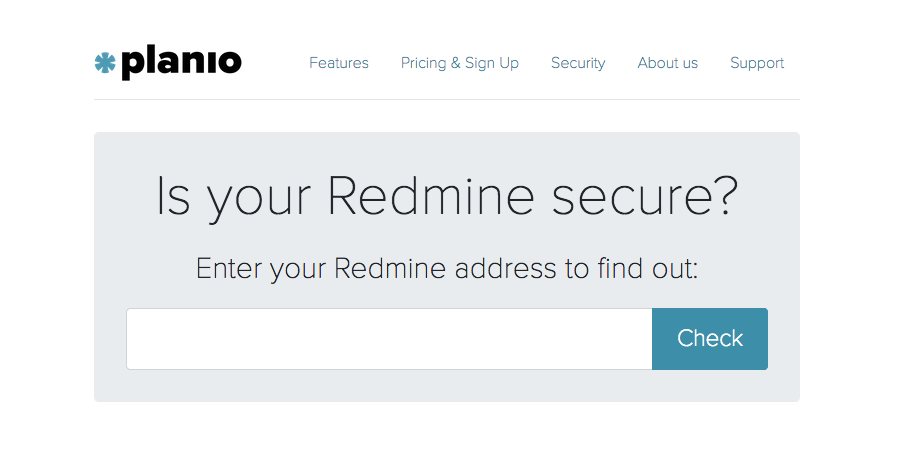Visit the About us page
Image resolution: width=900 pixels, height=450 pixels.
click(668, 63)
